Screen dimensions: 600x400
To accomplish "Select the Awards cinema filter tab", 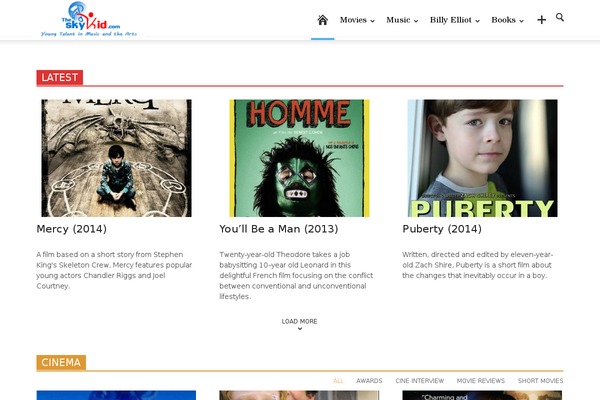I will 369,380.
